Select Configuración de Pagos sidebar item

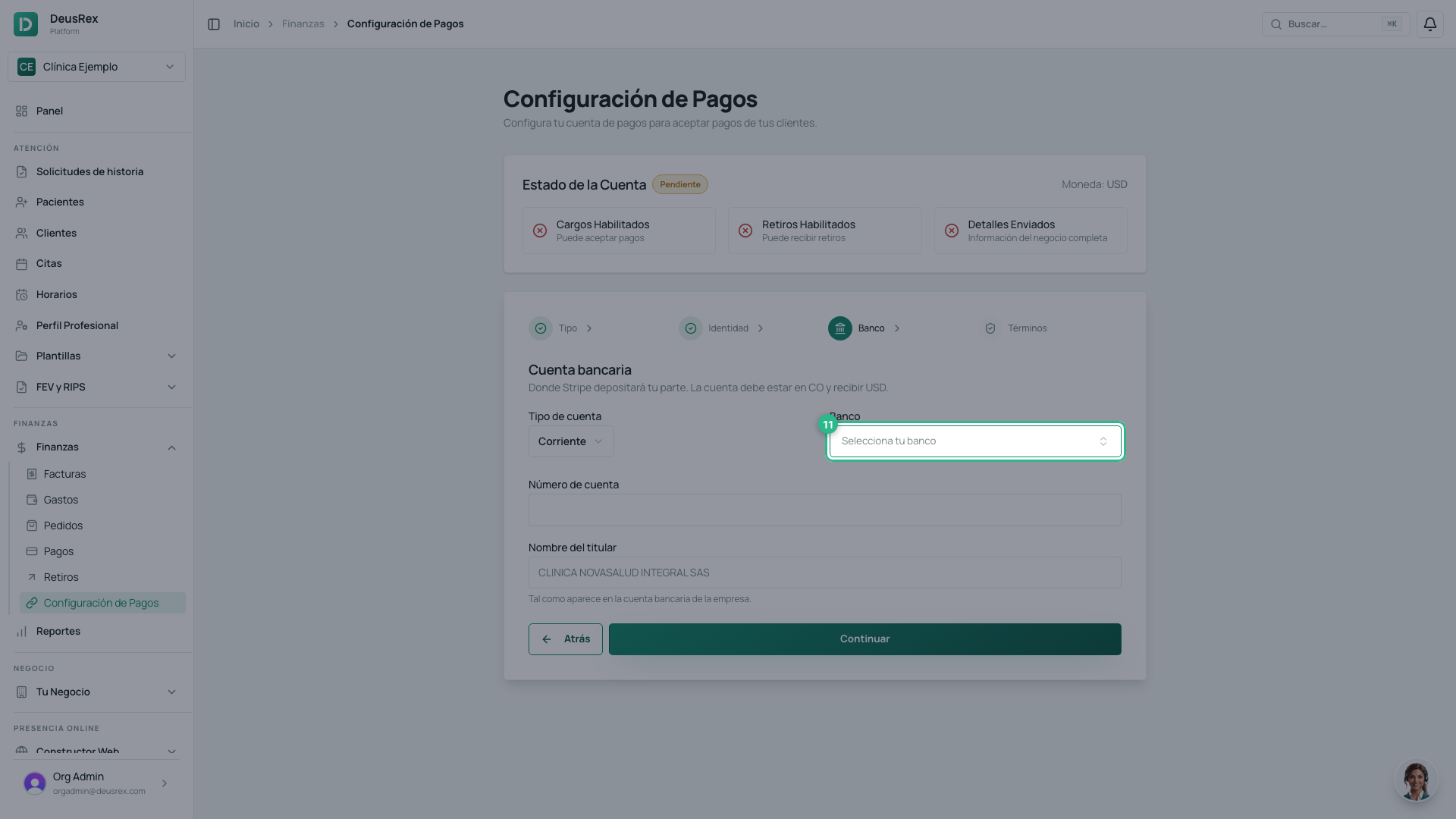pyautogui.click(x=102, y=603)
